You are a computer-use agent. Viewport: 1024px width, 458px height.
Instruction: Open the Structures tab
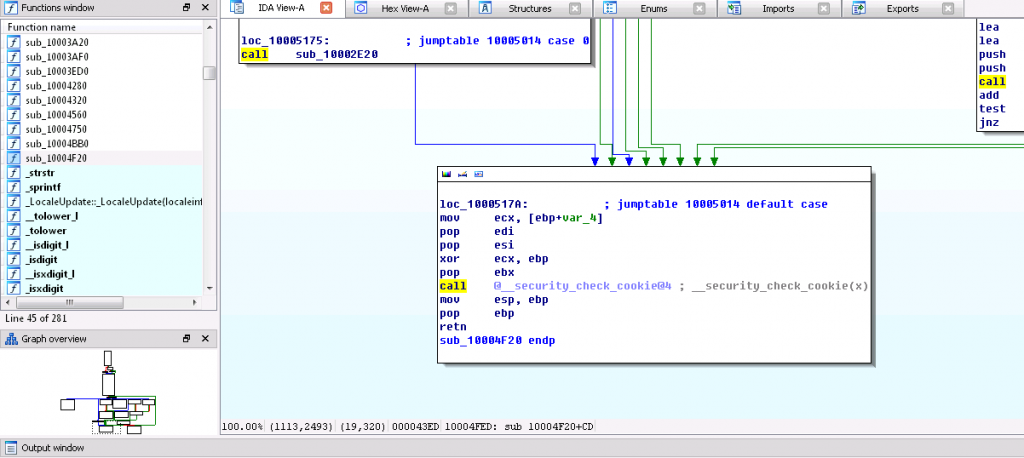[530, 8]
